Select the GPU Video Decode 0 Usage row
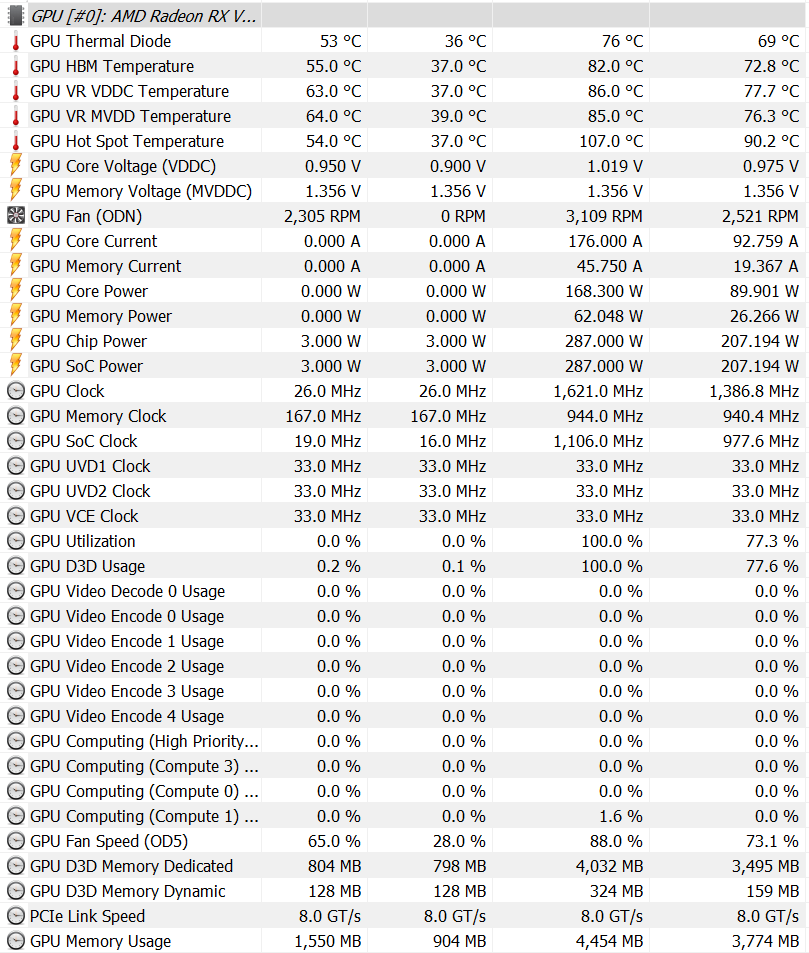Screen dimensions: 809x953 click(x=404, y=591)
